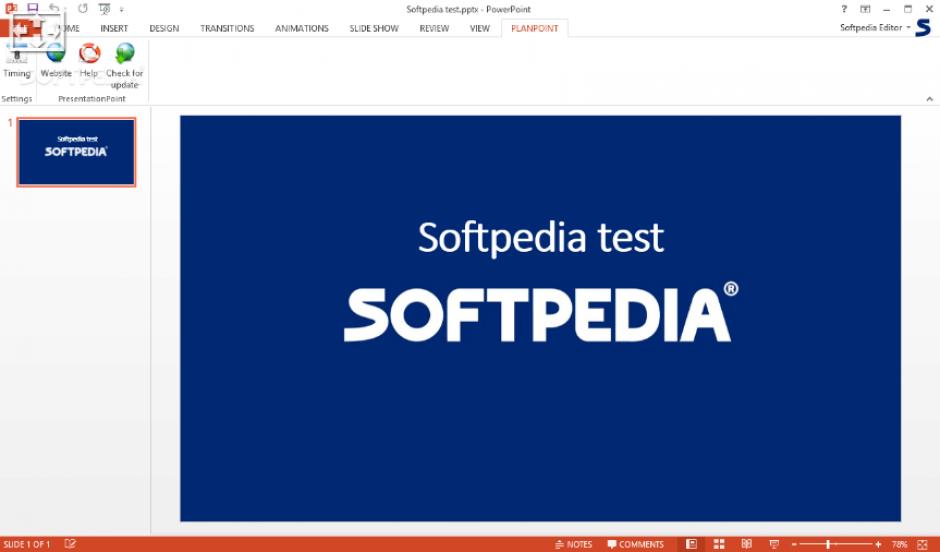Toggle the Notes pane

point(572,544)
